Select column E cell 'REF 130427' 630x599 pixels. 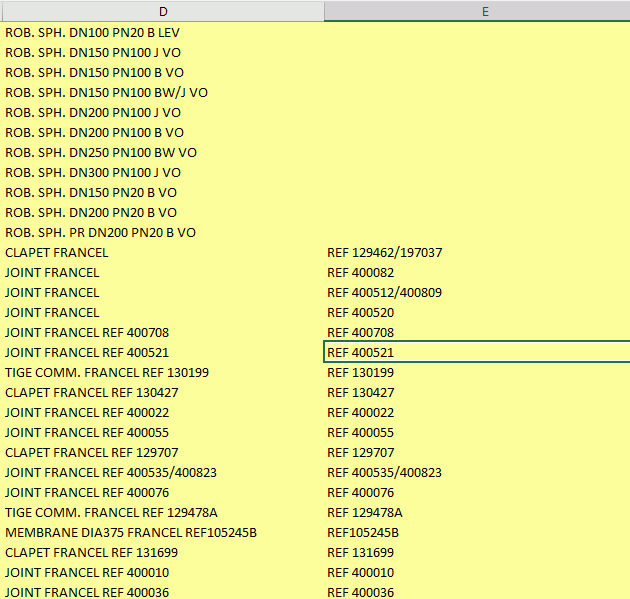pos(477,393)
